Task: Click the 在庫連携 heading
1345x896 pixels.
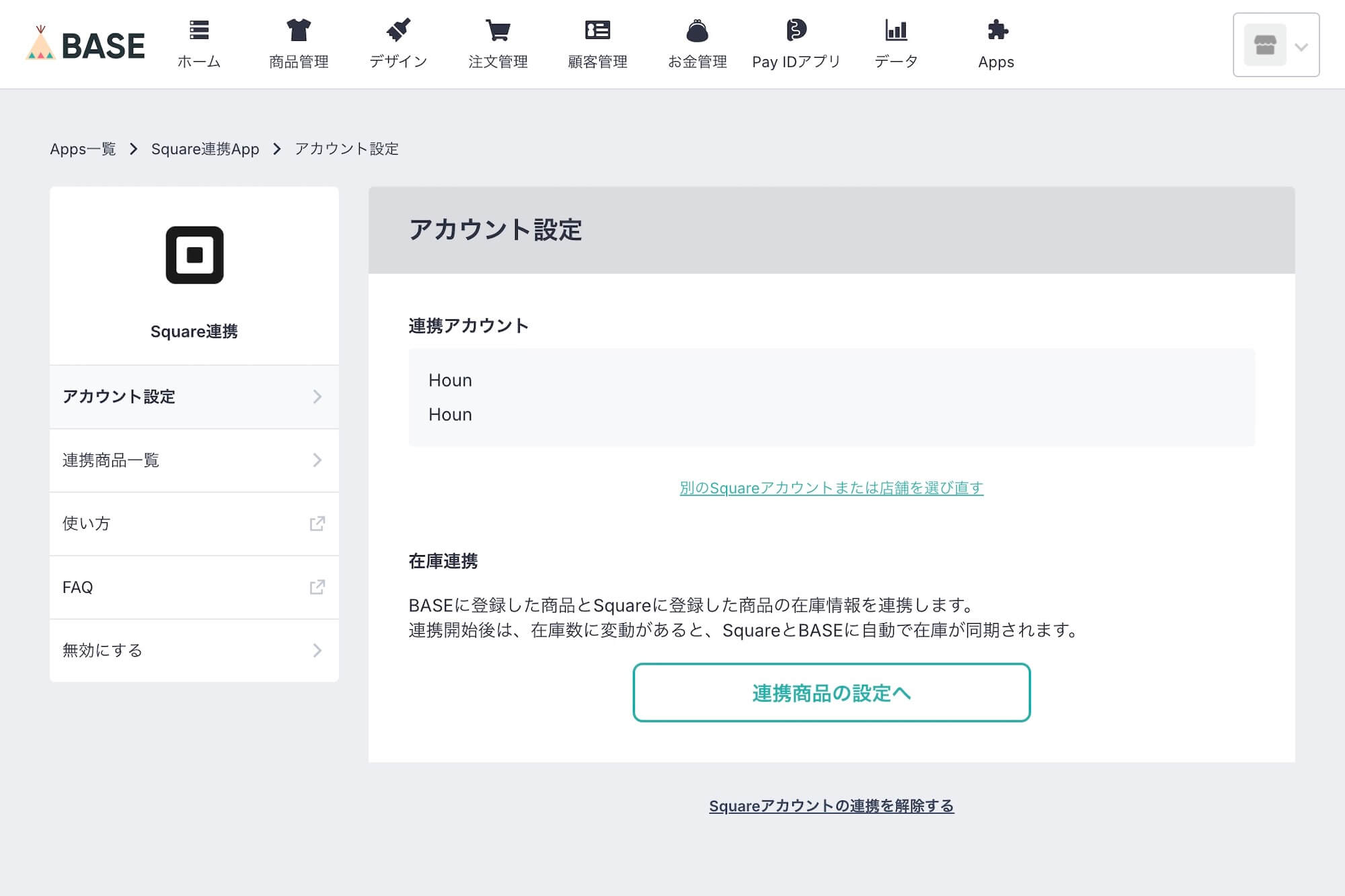Action: point(443,561)
